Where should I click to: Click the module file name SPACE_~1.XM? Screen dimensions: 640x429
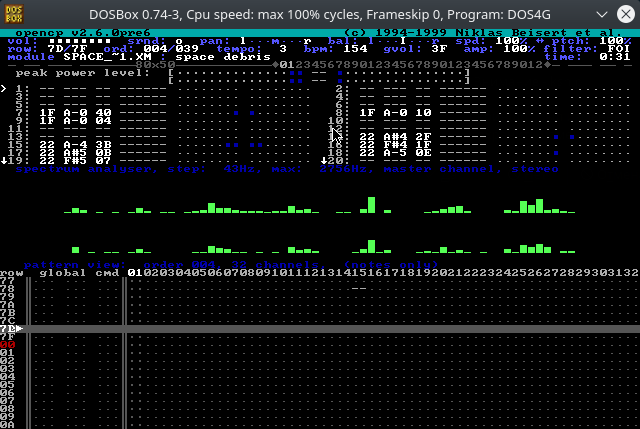pos(108,57)
